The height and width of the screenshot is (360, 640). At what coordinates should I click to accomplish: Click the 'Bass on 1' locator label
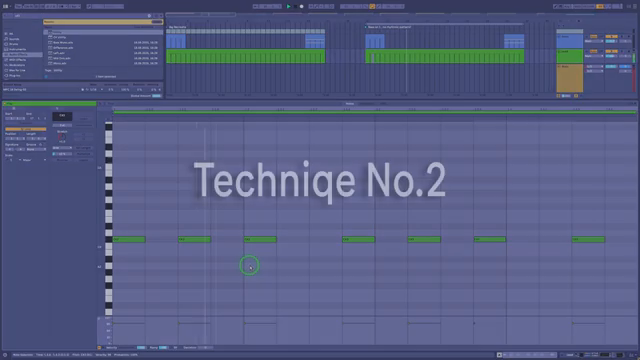pyautogui.click(x=389, y=27)
